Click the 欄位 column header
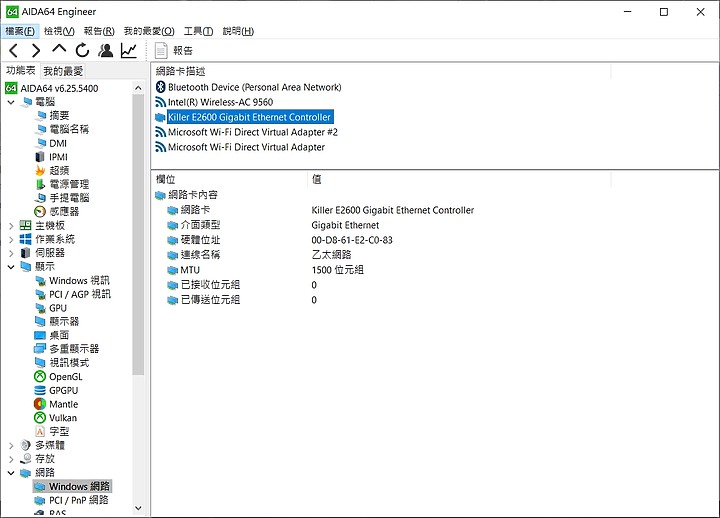This screenshot has width=720, height=518. click(x=229, y=179)
